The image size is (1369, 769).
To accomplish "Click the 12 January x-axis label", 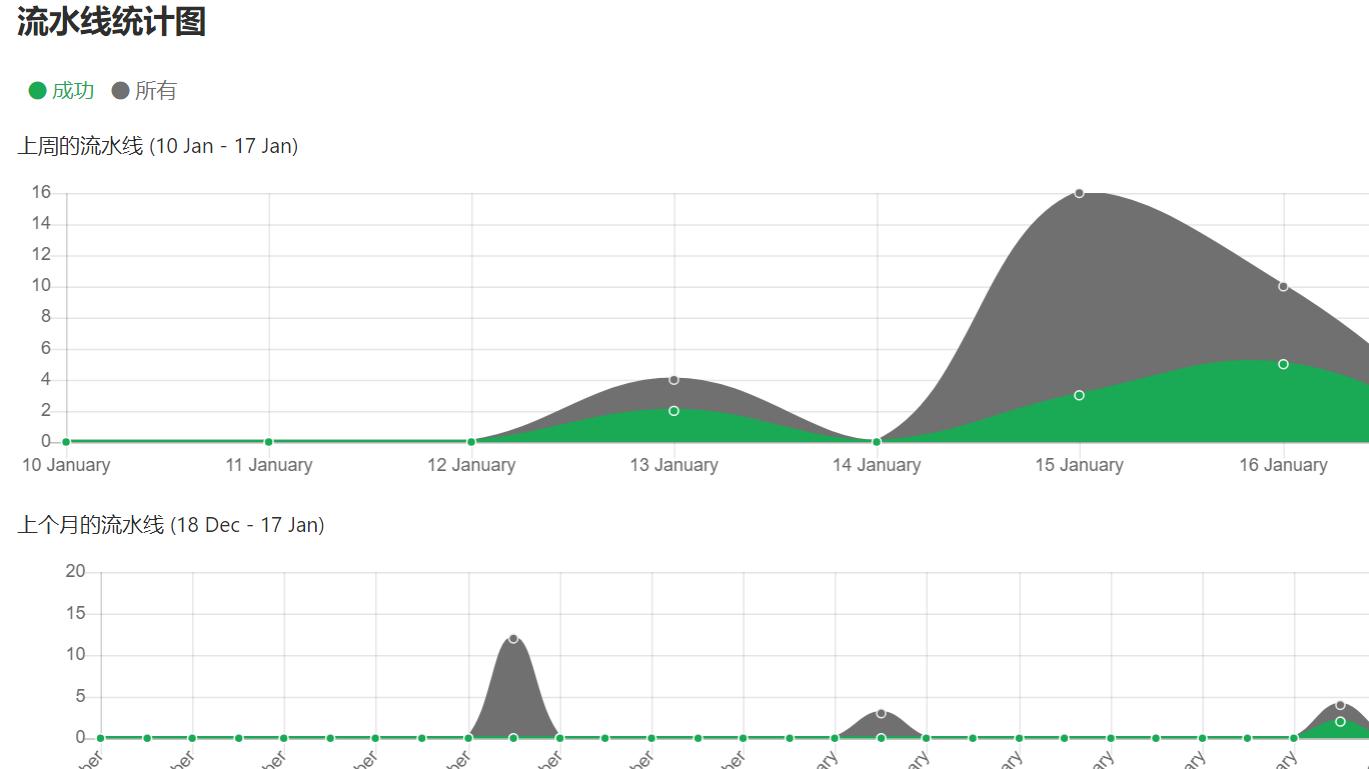I will pyautogui.click(x=471, y=465).
